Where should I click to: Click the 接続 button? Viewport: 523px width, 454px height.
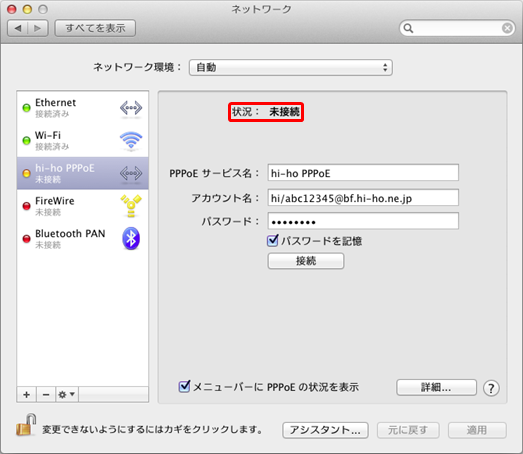coord(306,261)
